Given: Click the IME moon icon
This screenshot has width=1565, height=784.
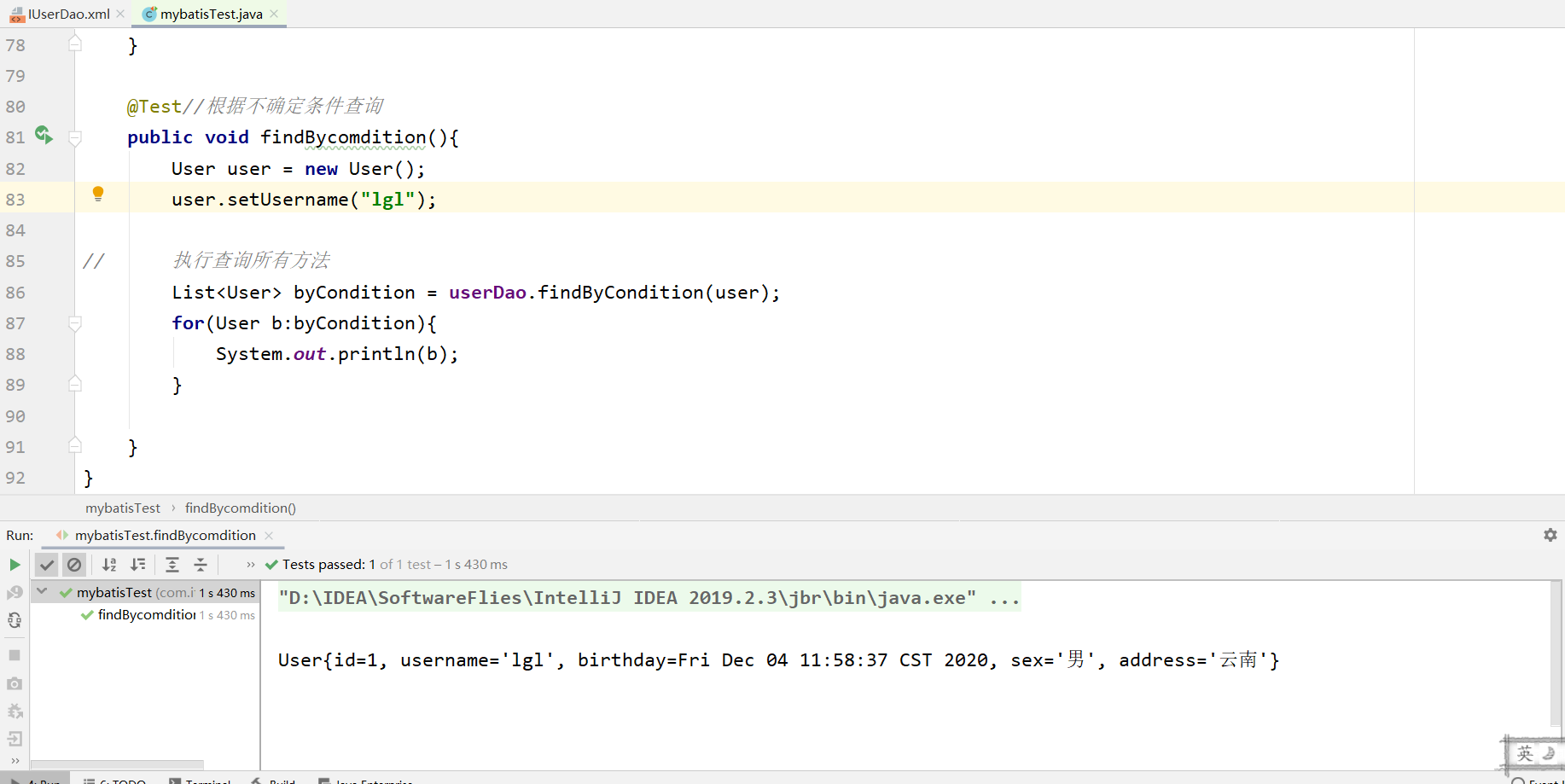Looking at the screenshot, I should [x=1549, y=752].
